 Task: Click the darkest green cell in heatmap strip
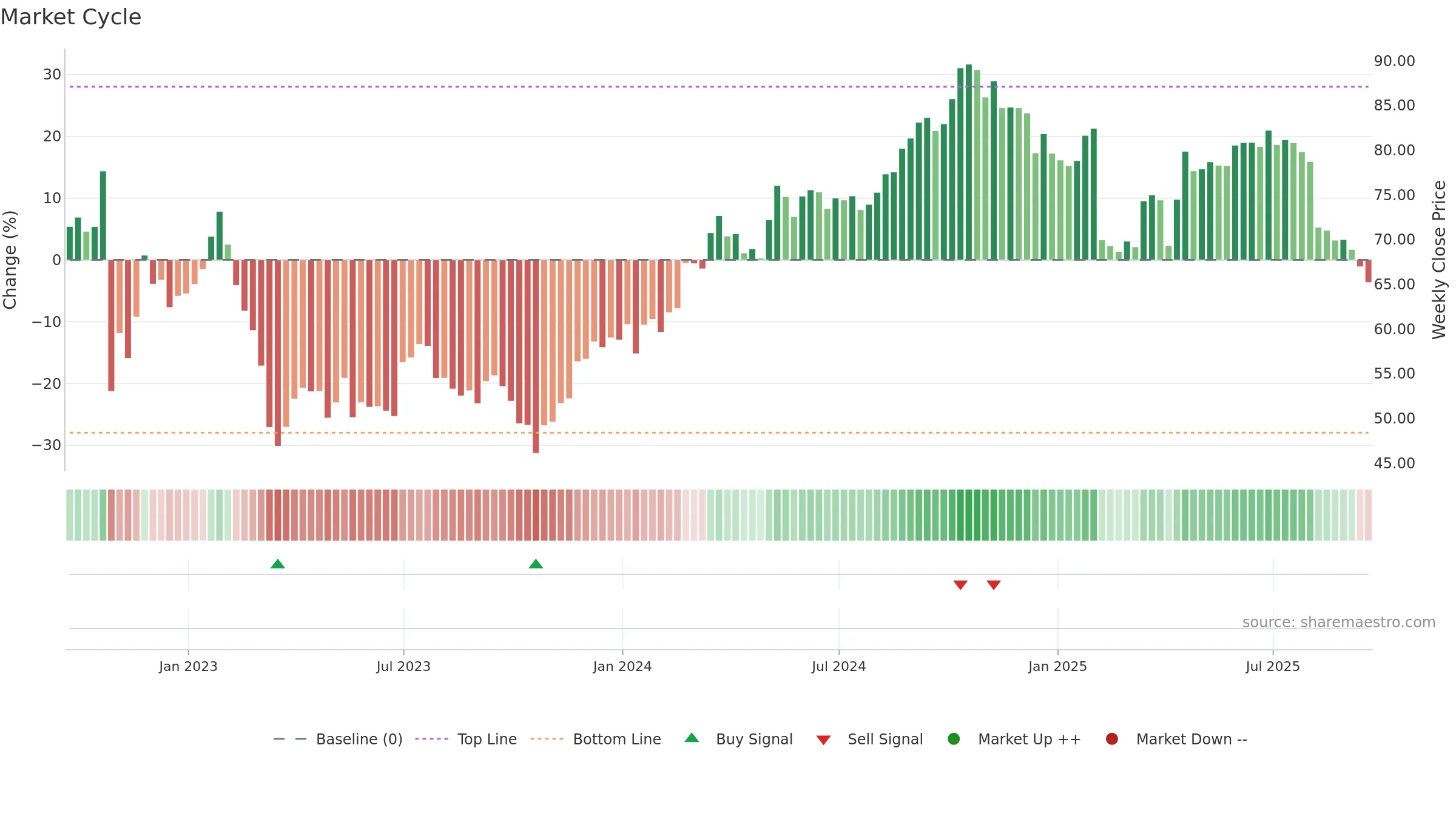[x=969, y=515]
